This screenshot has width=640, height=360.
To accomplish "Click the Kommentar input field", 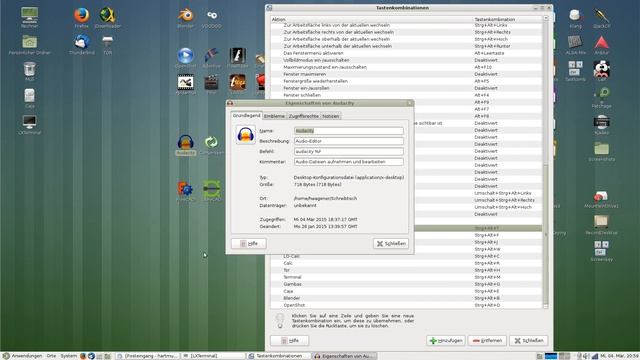I will click(x=349, y=162).
